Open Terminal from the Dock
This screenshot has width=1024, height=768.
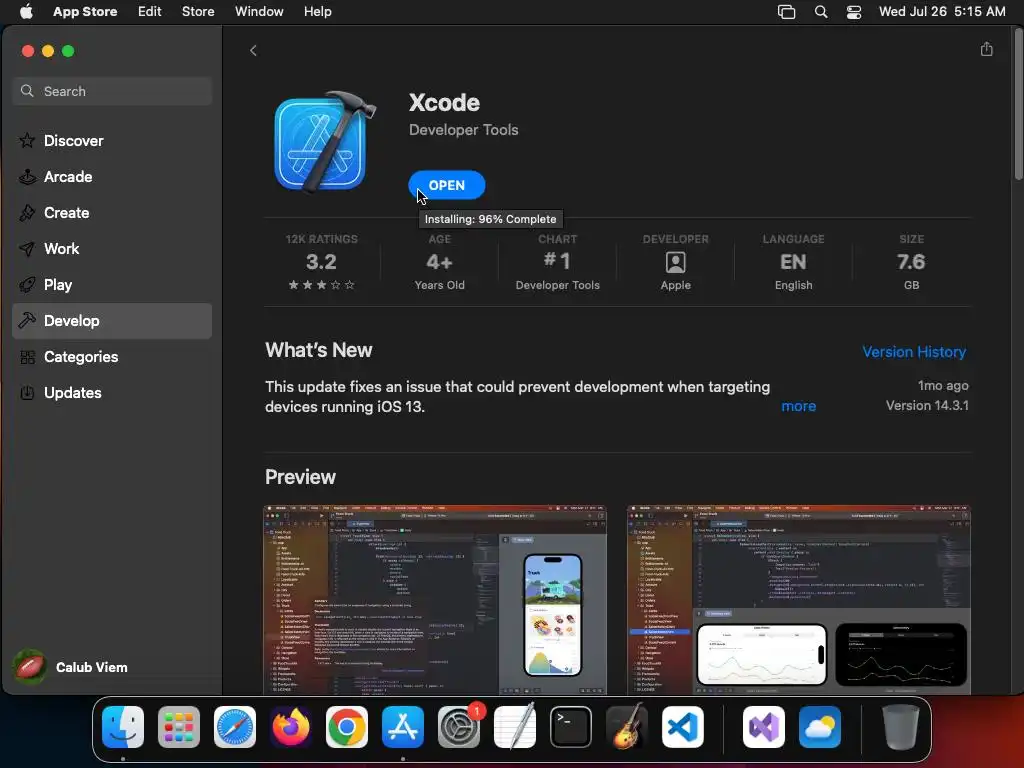tap(571, 727)
